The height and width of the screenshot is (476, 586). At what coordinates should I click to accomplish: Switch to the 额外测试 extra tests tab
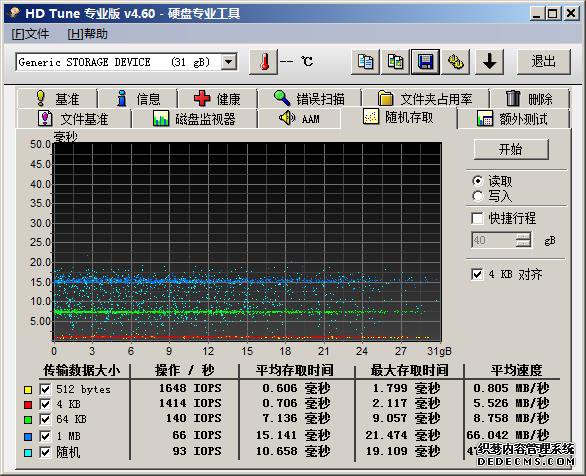pyautogui.click(x=513, y=119)
